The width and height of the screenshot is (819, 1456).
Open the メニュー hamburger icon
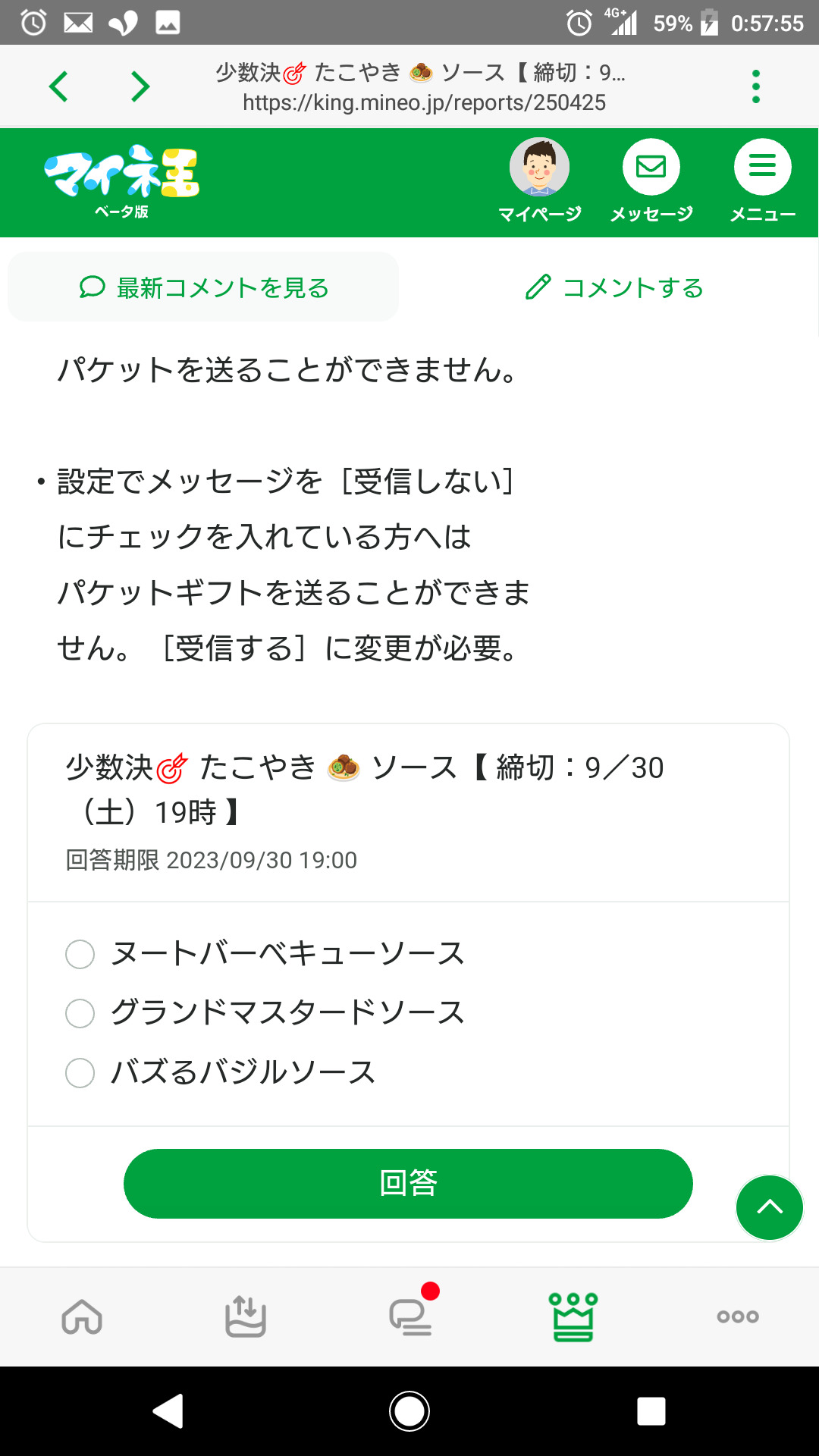(762, 168)
